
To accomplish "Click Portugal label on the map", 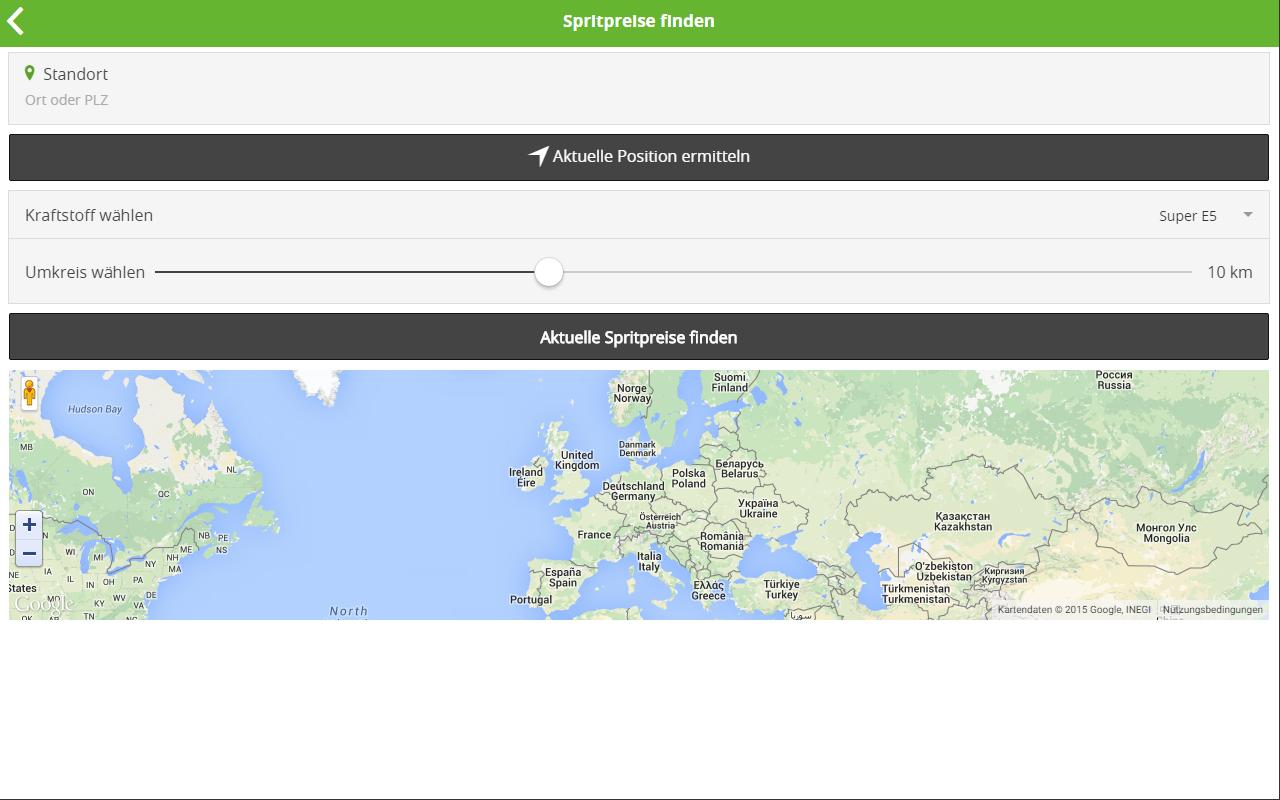I will tap(531, 600).
